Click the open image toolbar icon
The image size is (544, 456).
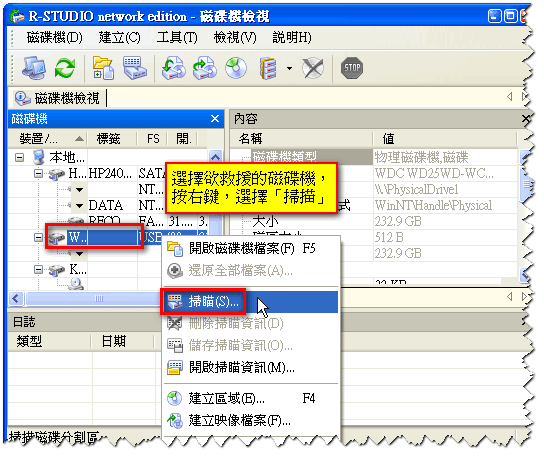click(x=173, y=68)
